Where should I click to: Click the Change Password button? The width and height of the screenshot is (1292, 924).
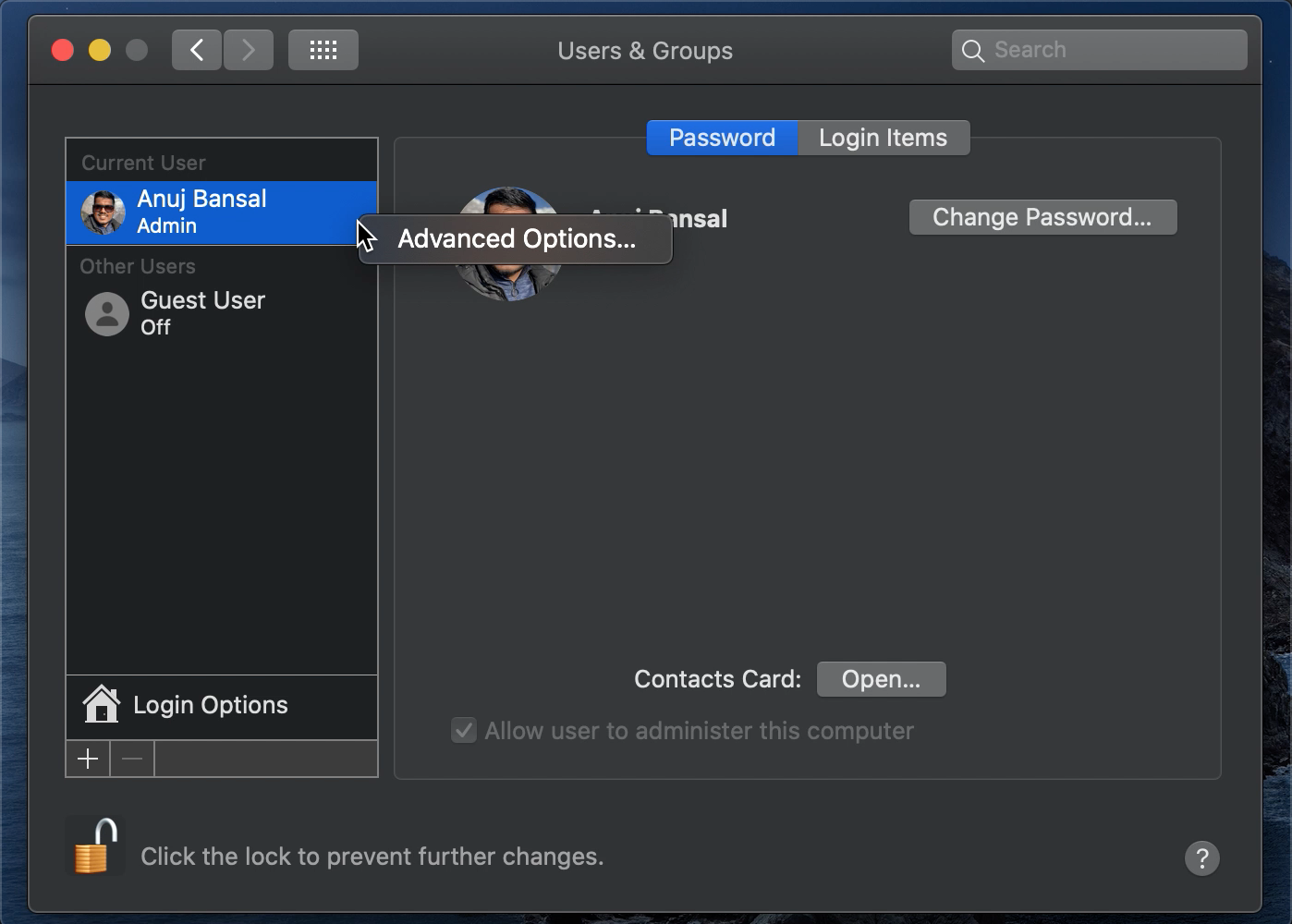tap(1042, 216)
